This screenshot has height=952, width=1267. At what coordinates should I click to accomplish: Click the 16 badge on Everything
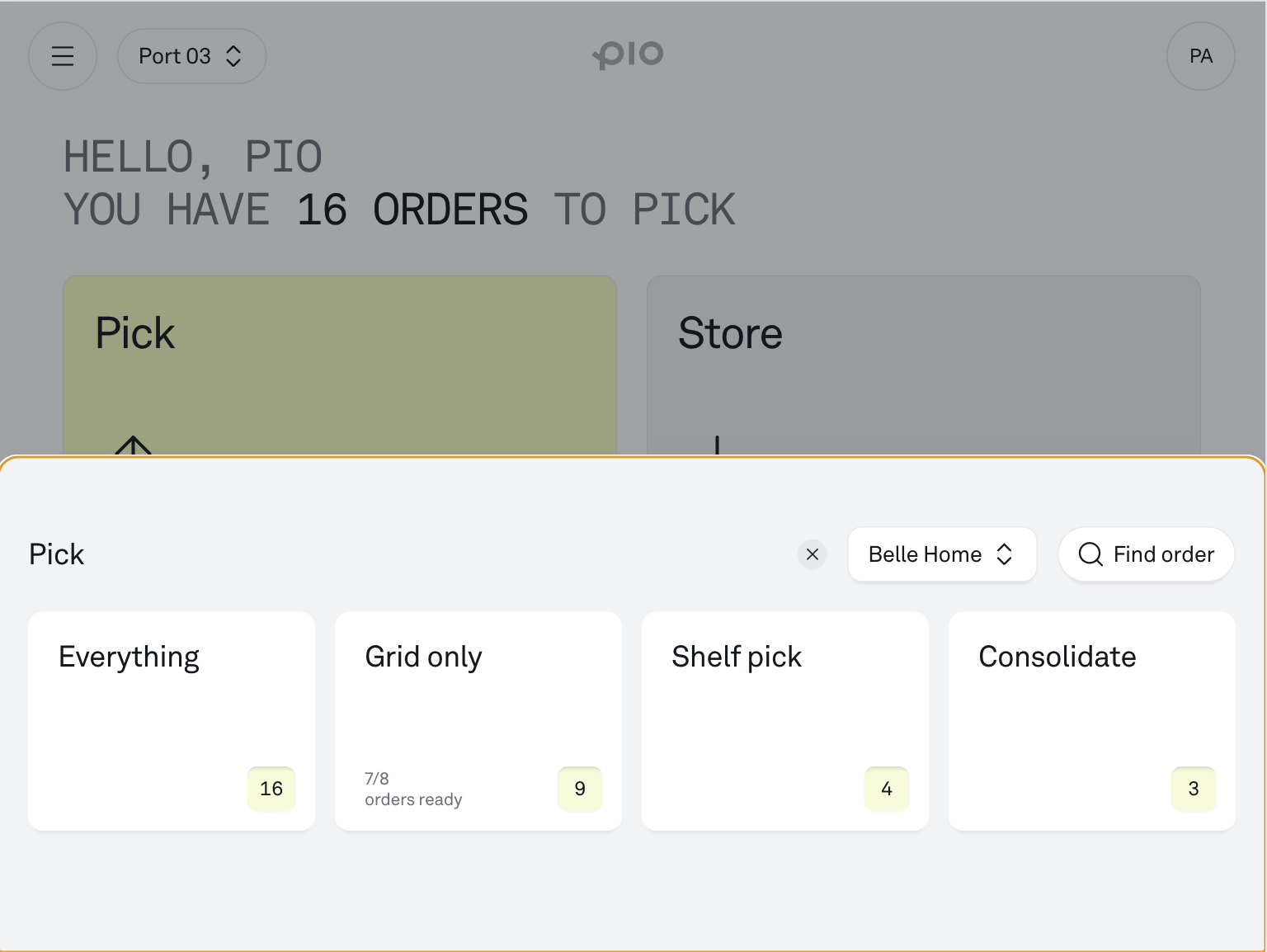[271, 789]
